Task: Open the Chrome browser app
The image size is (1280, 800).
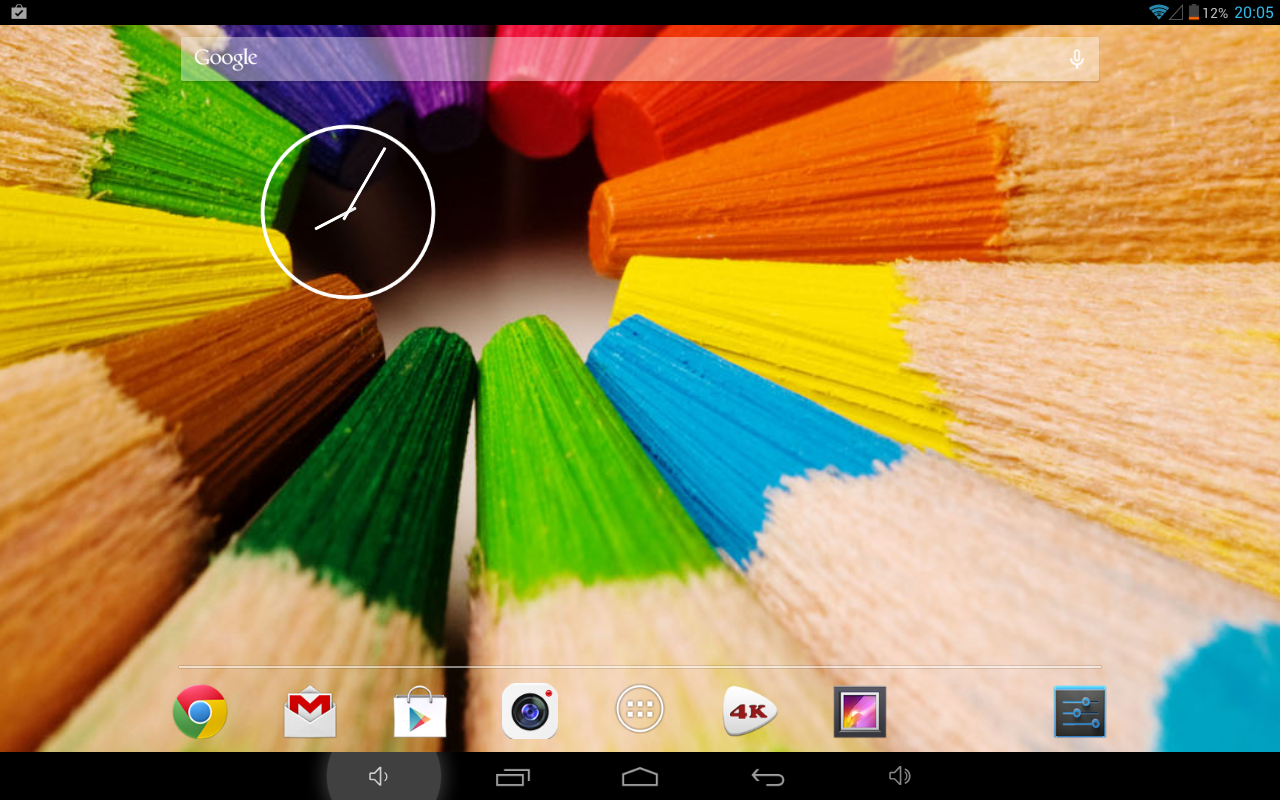Action: click(200, 712)
